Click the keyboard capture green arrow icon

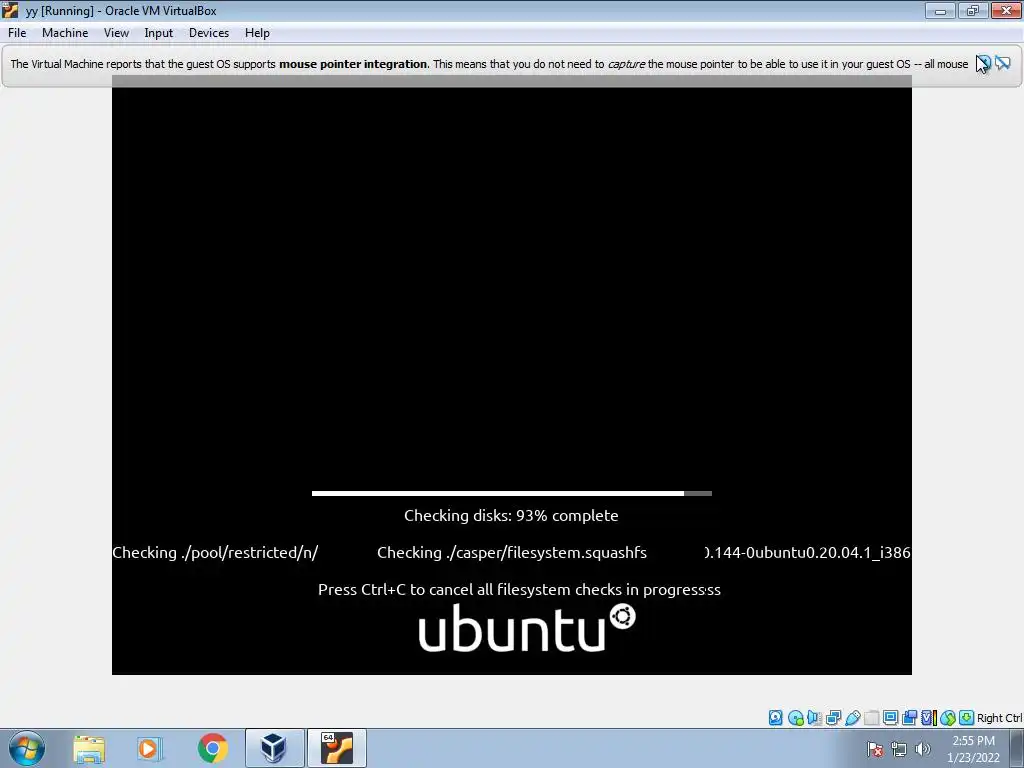coord(966,718)
